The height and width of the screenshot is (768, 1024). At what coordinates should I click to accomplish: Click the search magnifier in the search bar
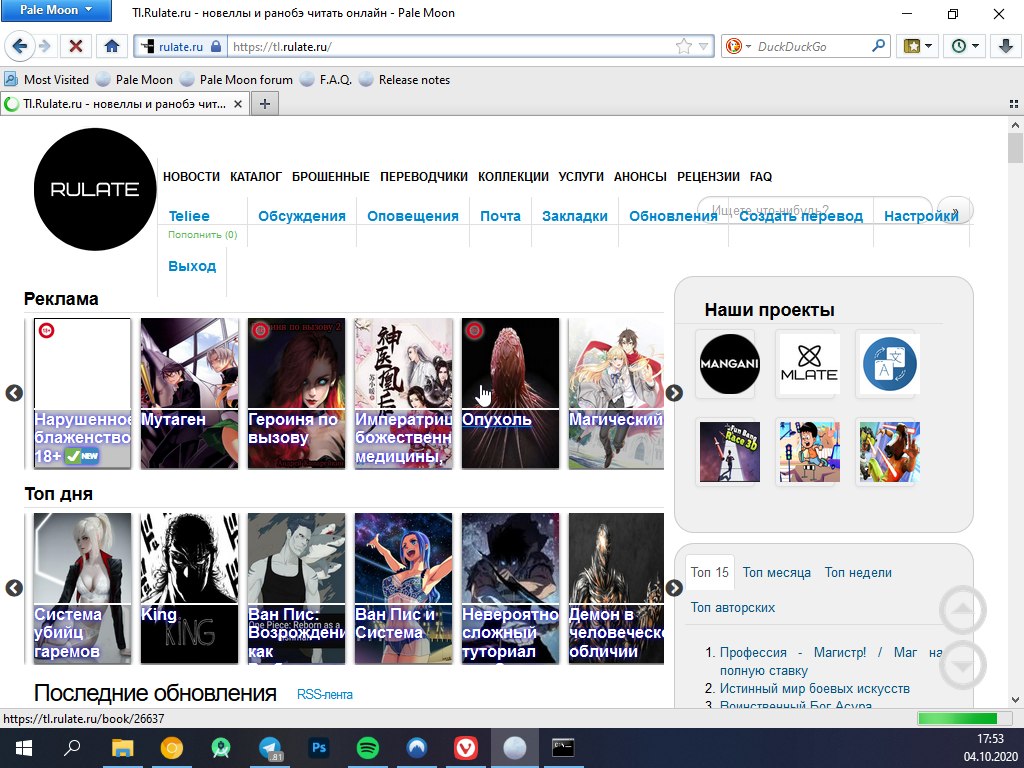pyautogui.click(x=878, y=46)
